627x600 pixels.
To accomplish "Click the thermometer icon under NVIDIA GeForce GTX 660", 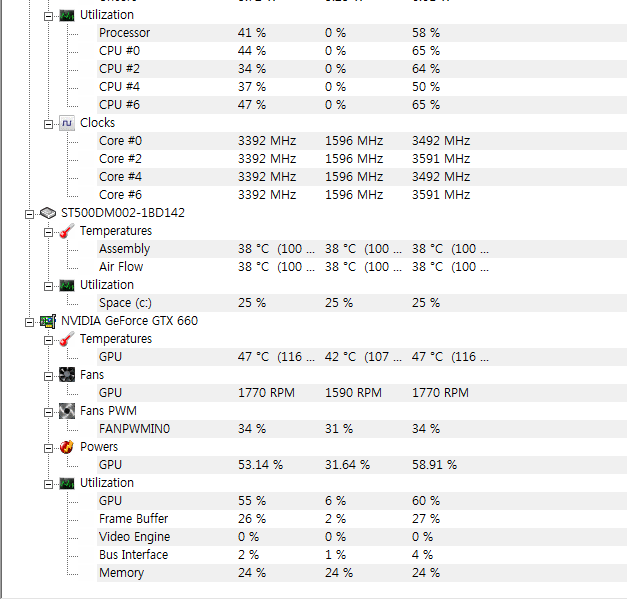I will pyautogui.click(x=67, y=340).
